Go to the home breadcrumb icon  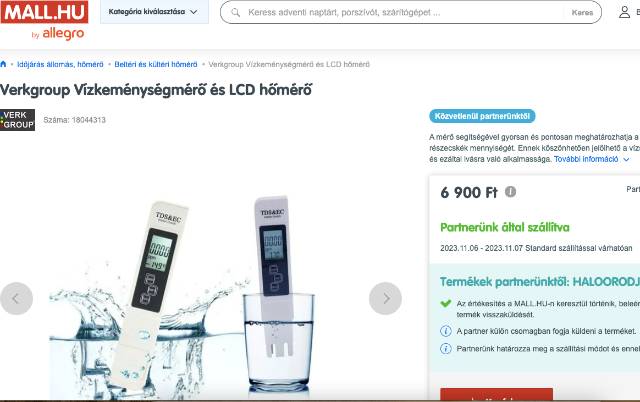[3, 64]
